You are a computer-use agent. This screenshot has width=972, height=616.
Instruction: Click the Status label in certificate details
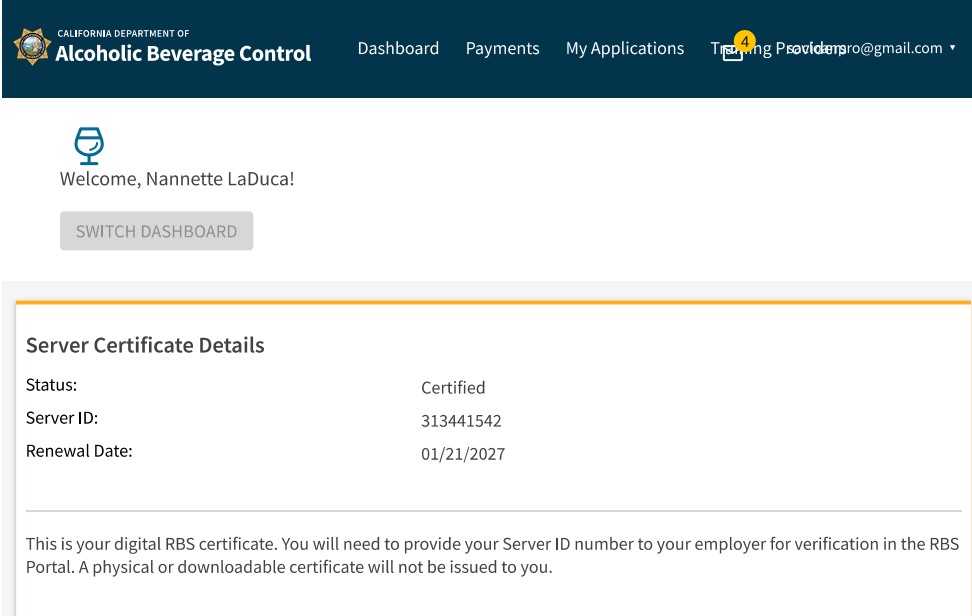(x=51, y=385)
